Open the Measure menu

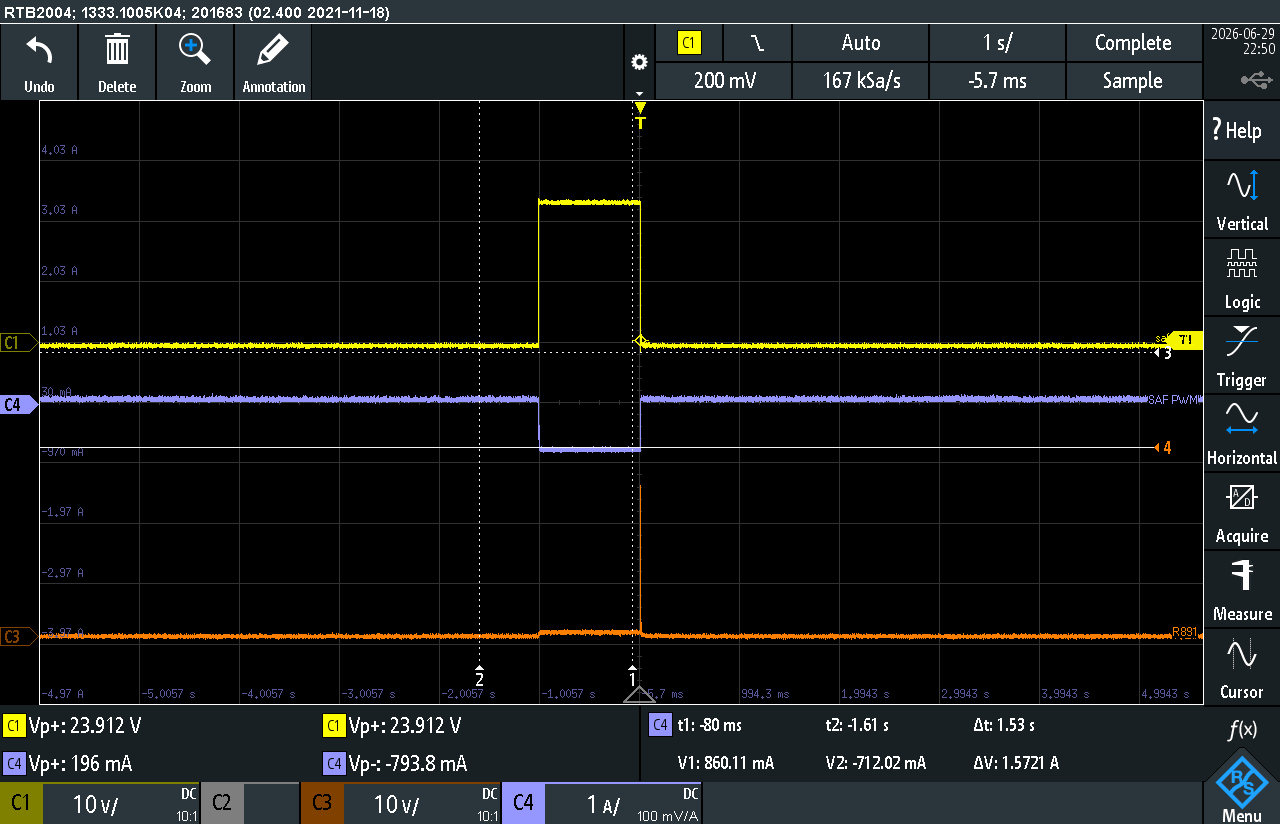coord(1242,589)
